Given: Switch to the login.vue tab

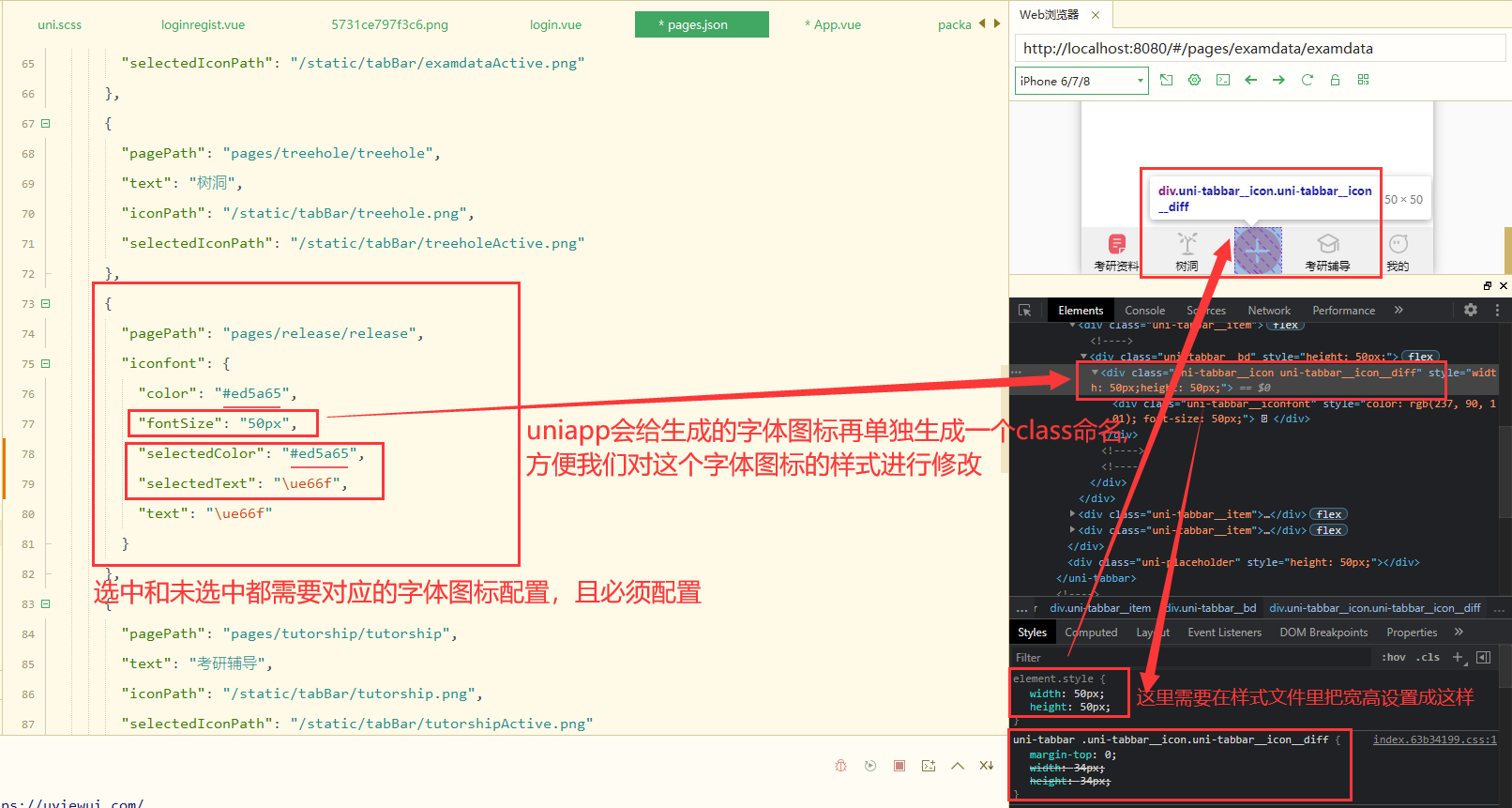Looking at the screenshot, I should click(555, 24).
